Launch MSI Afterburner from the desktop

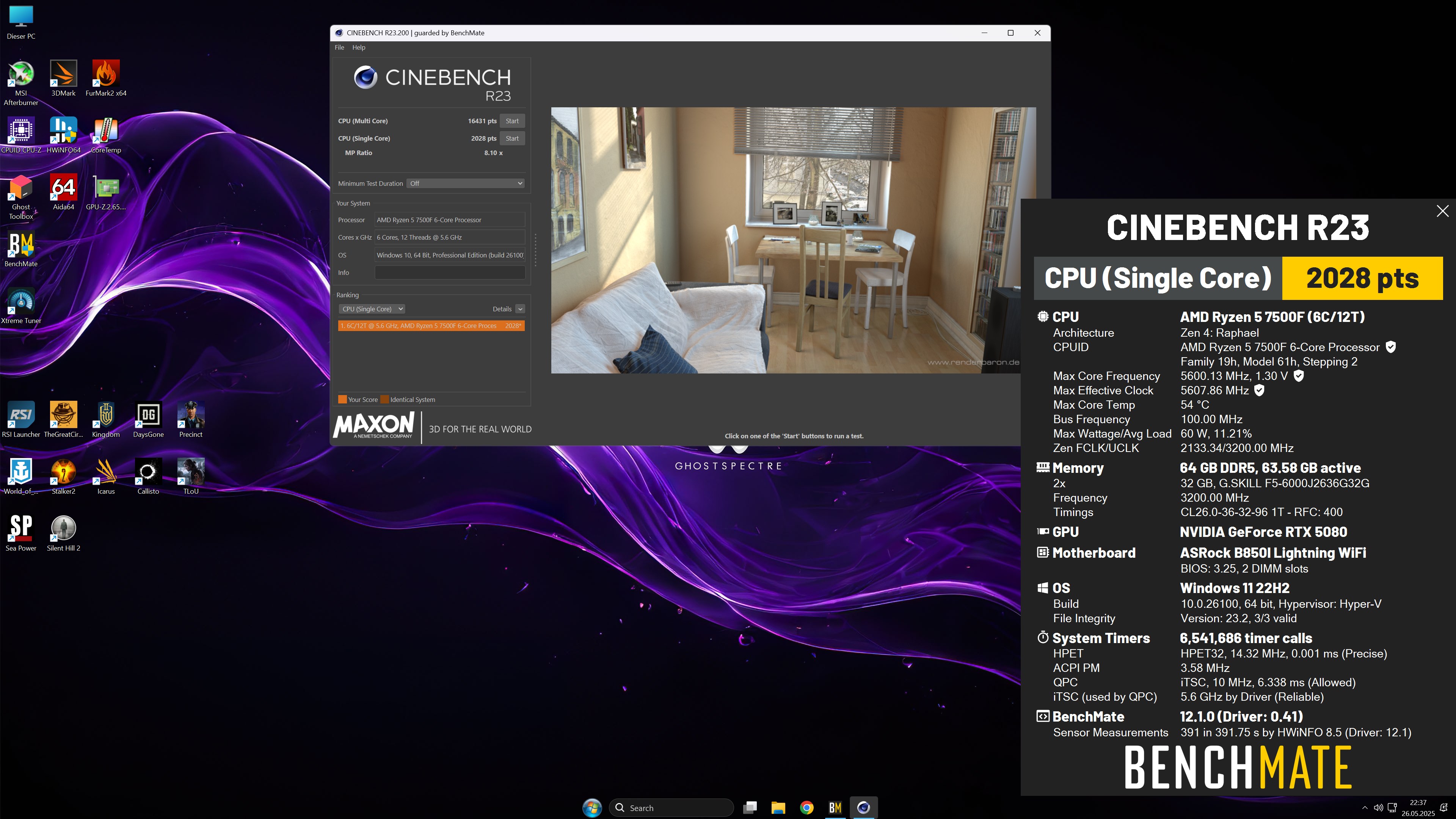coord(21,83)
